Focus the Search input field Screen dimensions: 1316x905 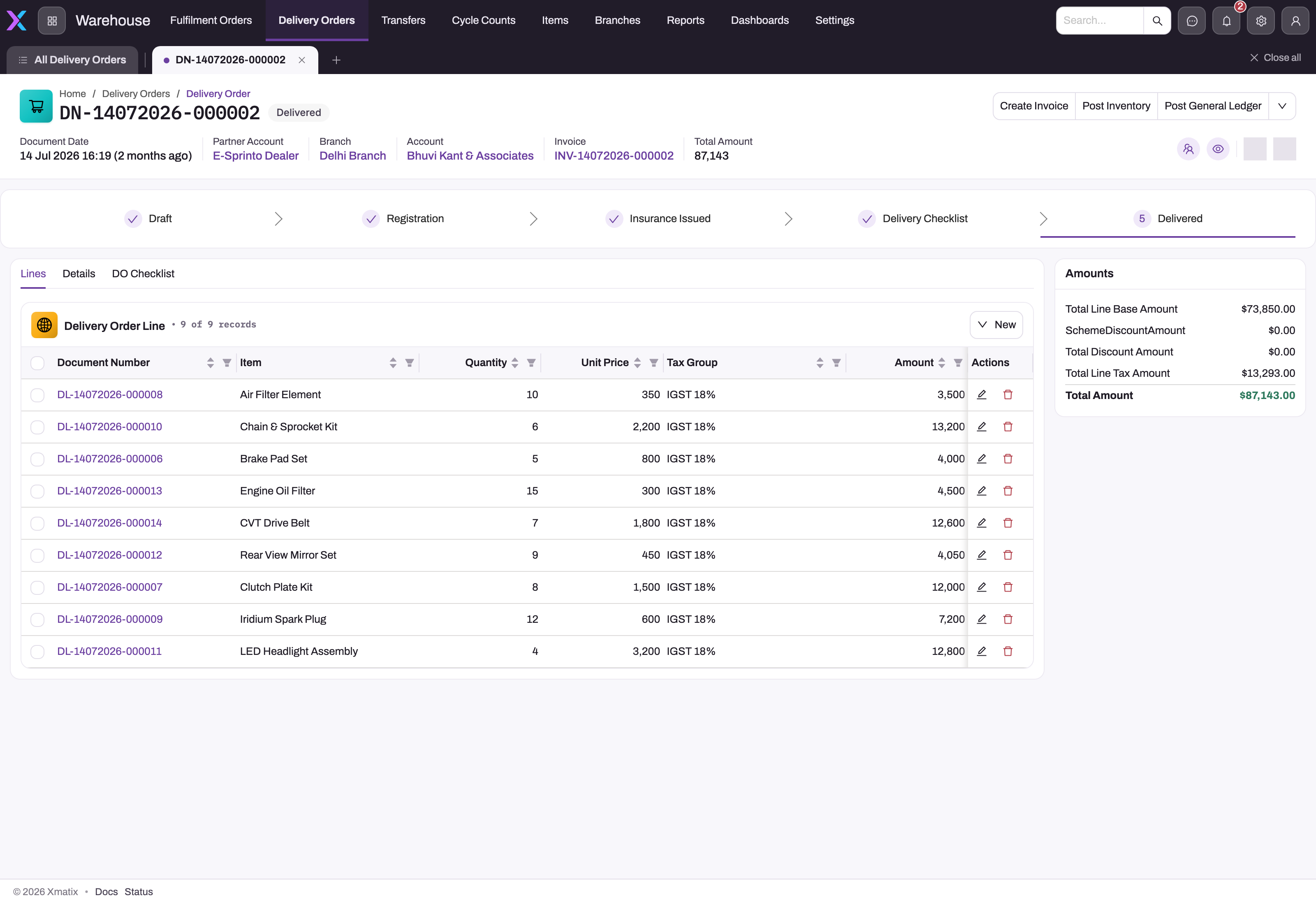point(1100,21)
